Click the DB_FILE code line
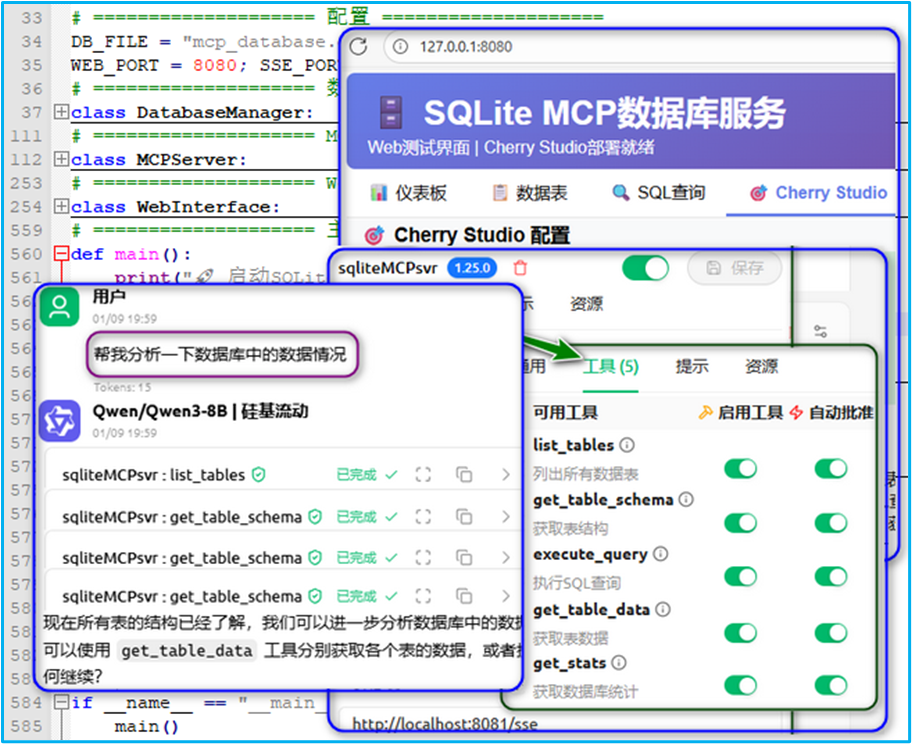Viewport: 912px width, 744px height. 204,42
